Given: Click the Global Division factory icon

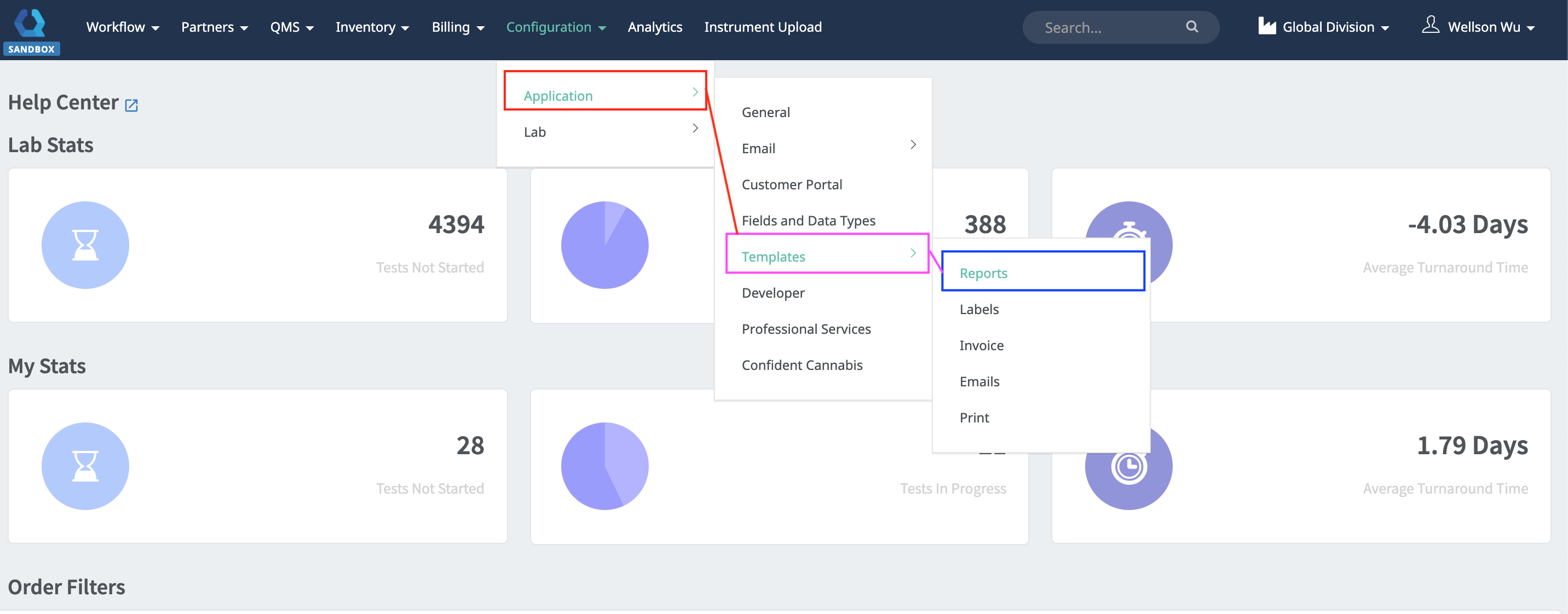Looking at the screenshot, I should tap(1266, 26).
